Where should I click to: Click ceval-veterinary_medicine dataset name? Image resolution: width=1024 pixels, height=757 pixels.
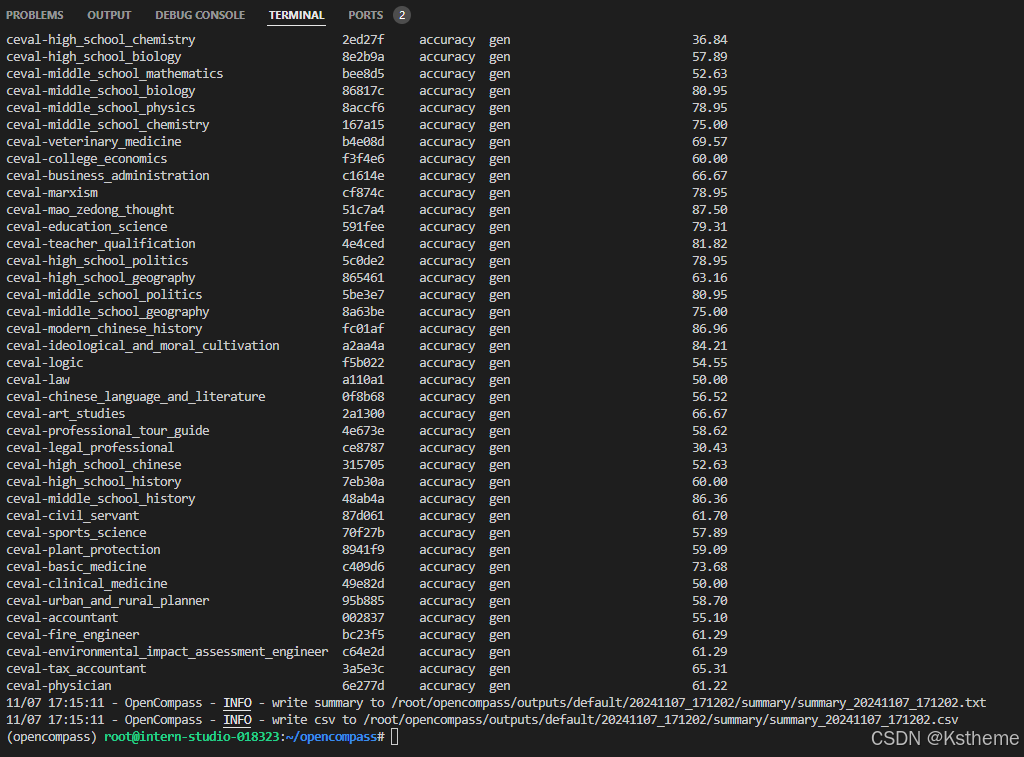pos(93,142)
